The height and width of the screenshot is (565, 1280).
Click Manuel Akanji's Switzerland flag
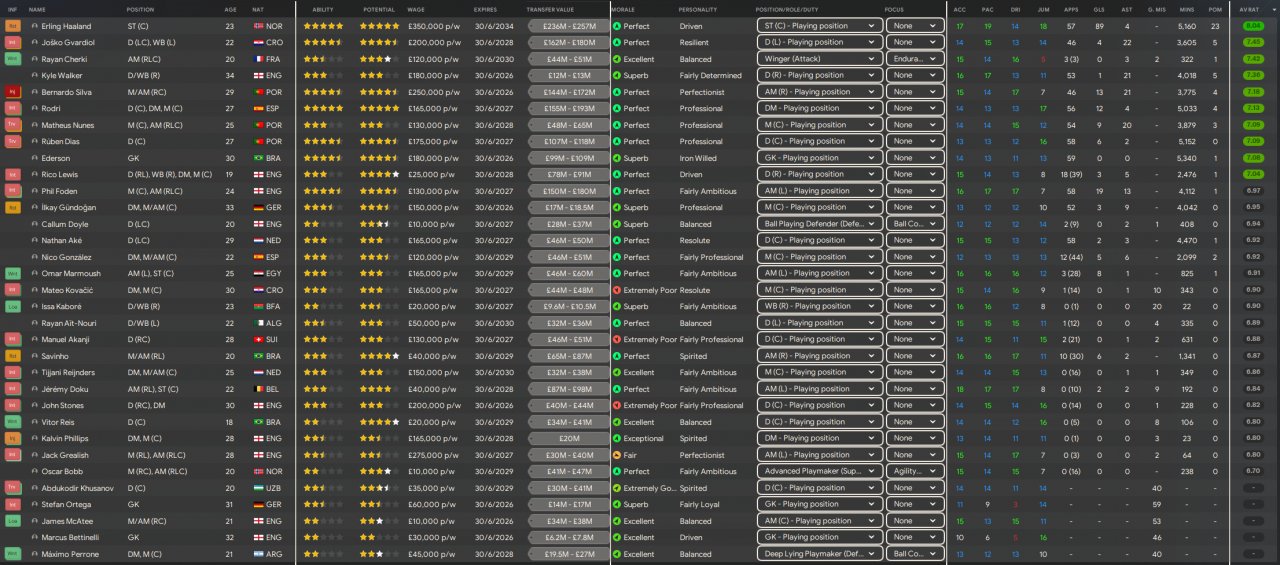(259, 340)
